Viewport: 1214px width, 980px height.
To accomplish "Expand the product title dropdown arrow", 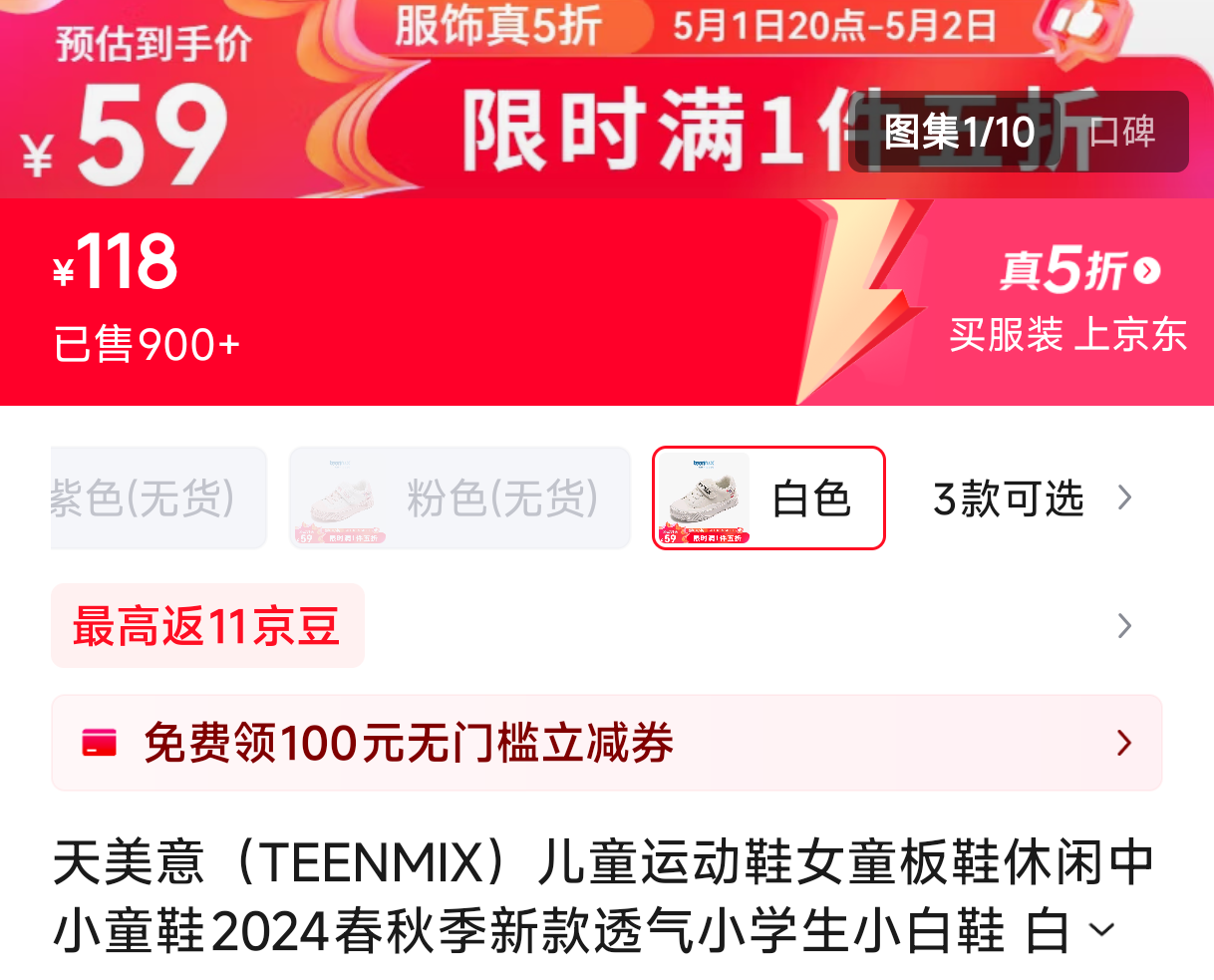I will [x=1101, y=931].
